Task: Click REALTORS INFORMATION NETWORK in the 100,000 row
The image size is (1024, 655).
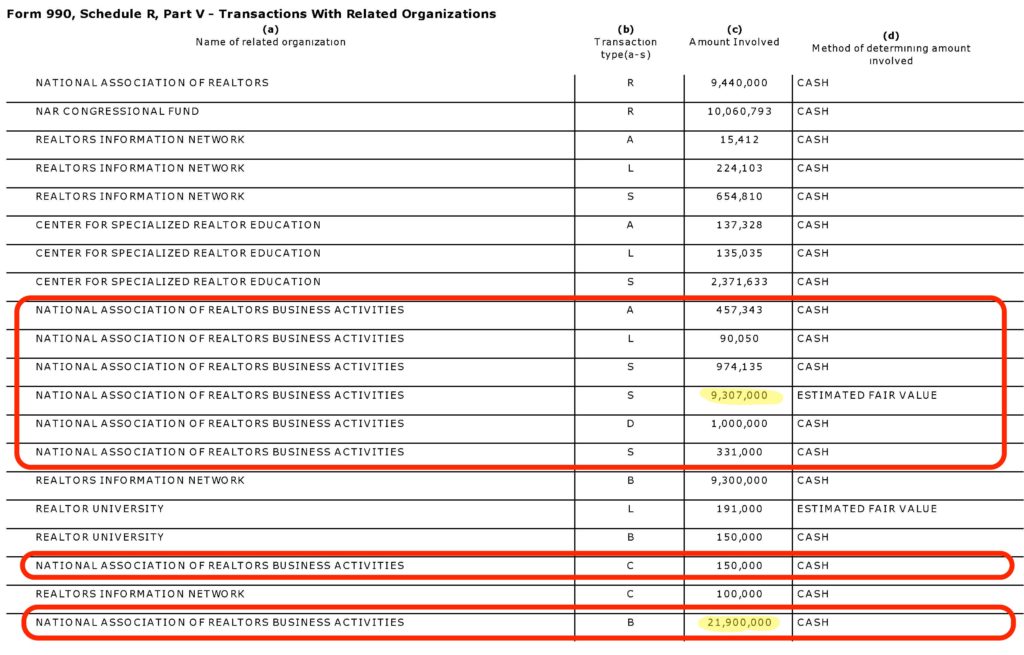Action: click(x=140, y=594)
